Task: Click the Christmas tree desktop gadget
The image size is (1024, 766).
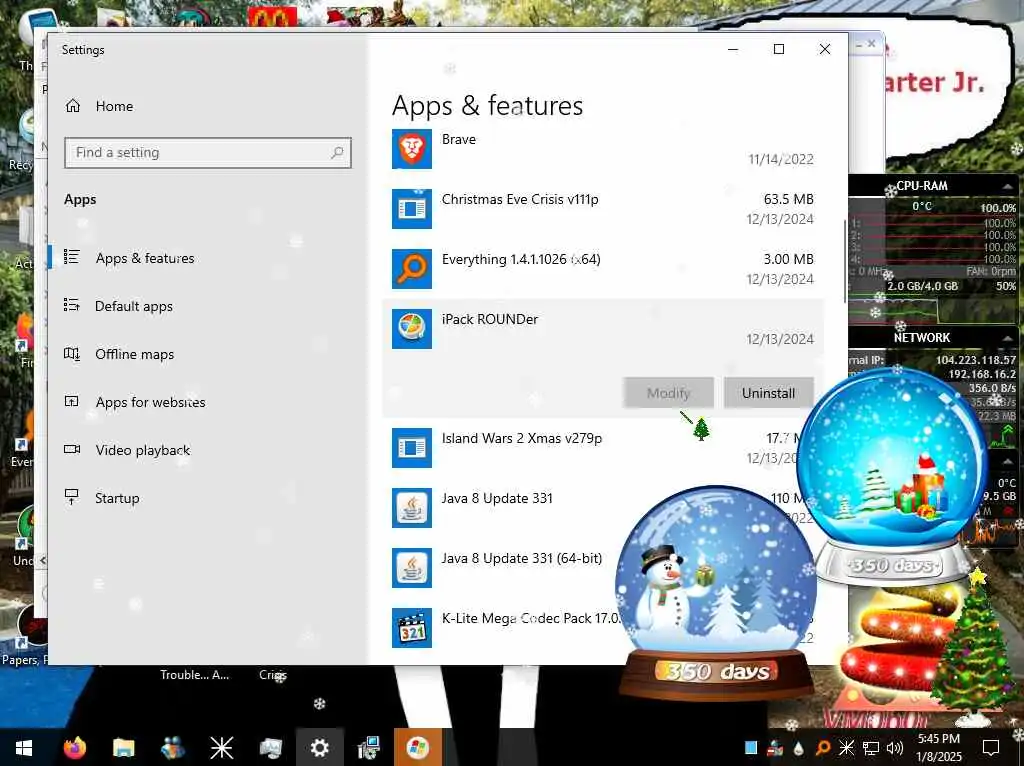Action: 973,646
